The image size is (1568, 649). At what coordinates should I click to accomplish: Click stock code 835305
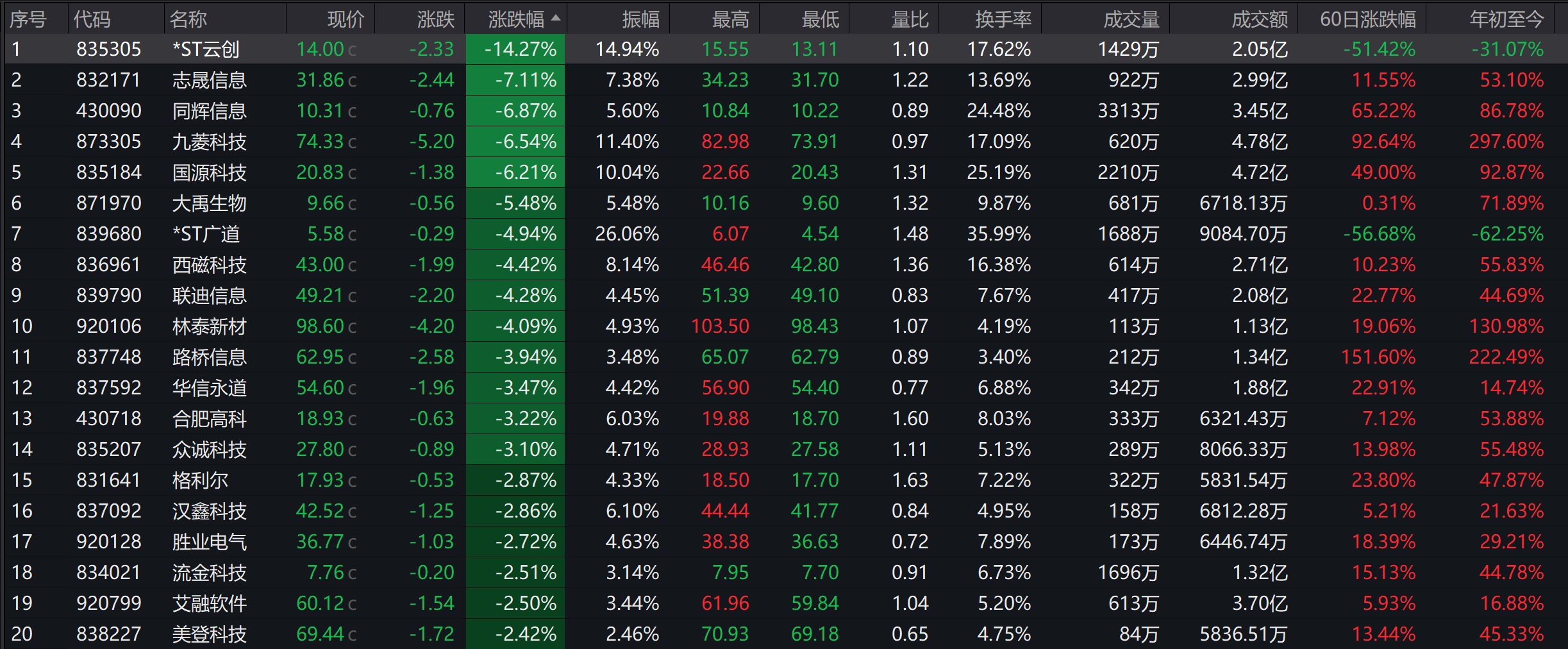[108, 49]
